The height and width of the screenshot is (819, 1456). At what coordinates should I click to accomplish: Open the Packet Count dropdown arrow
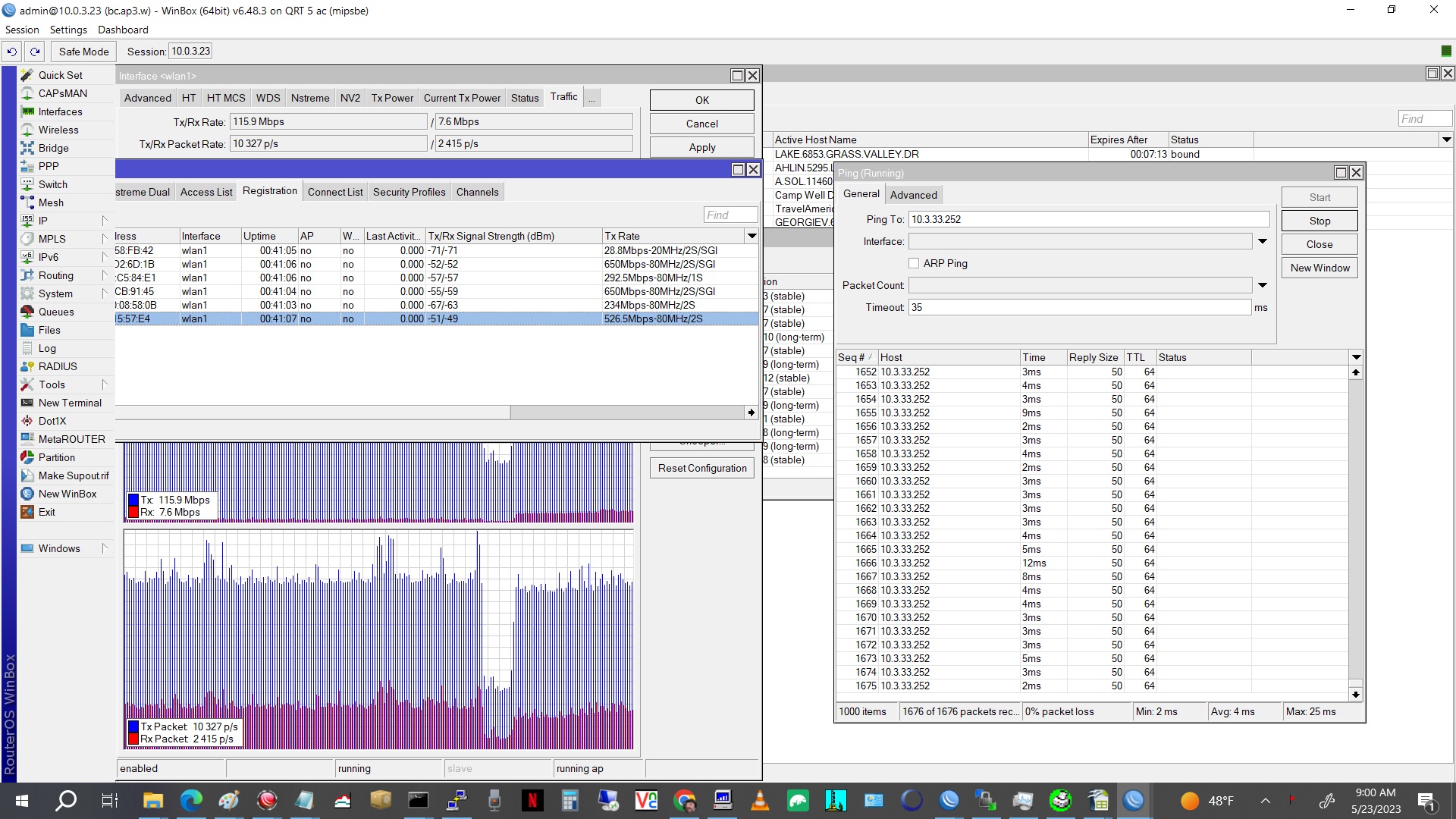coord(1262,285)
